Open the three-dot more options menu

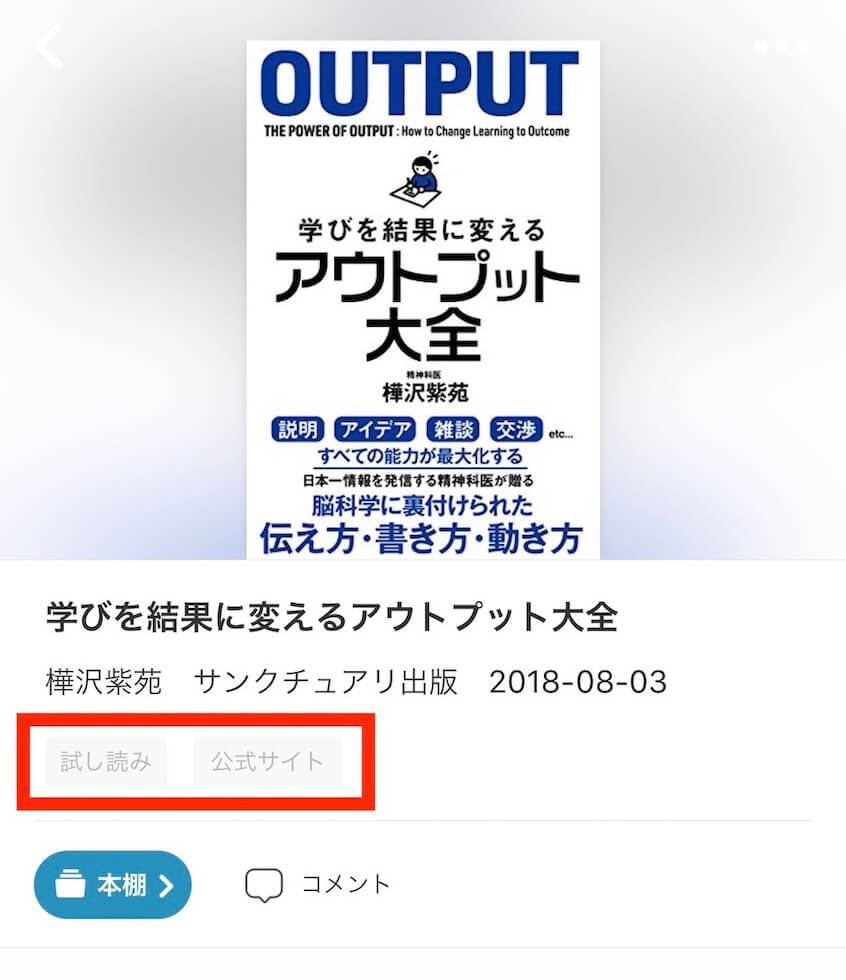coord(780,46)
